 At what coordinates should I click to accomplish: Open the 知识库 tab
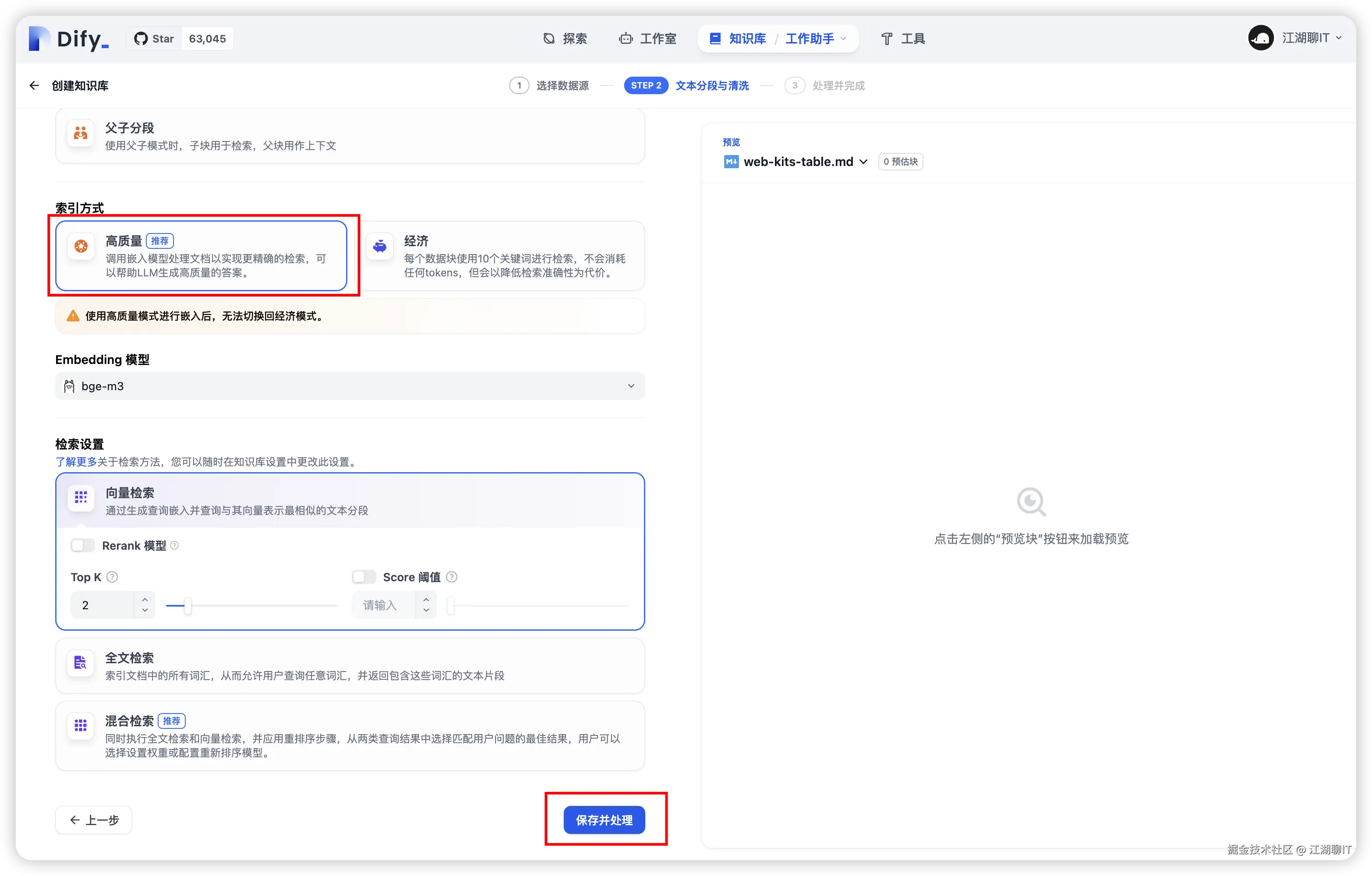[x=737, y=39]
